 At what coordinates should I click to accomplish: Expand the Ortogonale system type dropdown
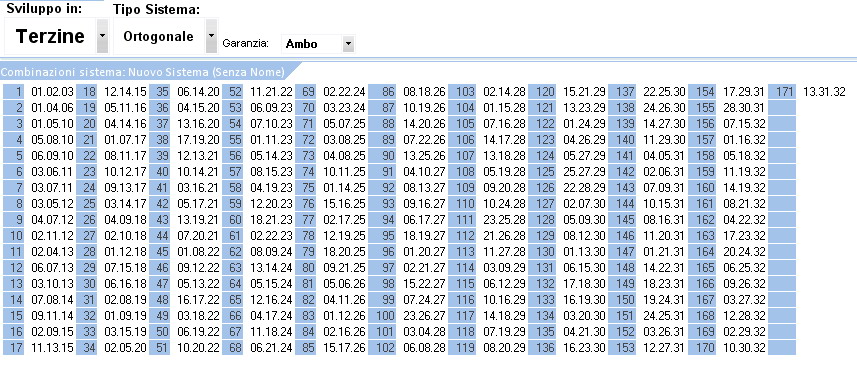pos(211,36)
